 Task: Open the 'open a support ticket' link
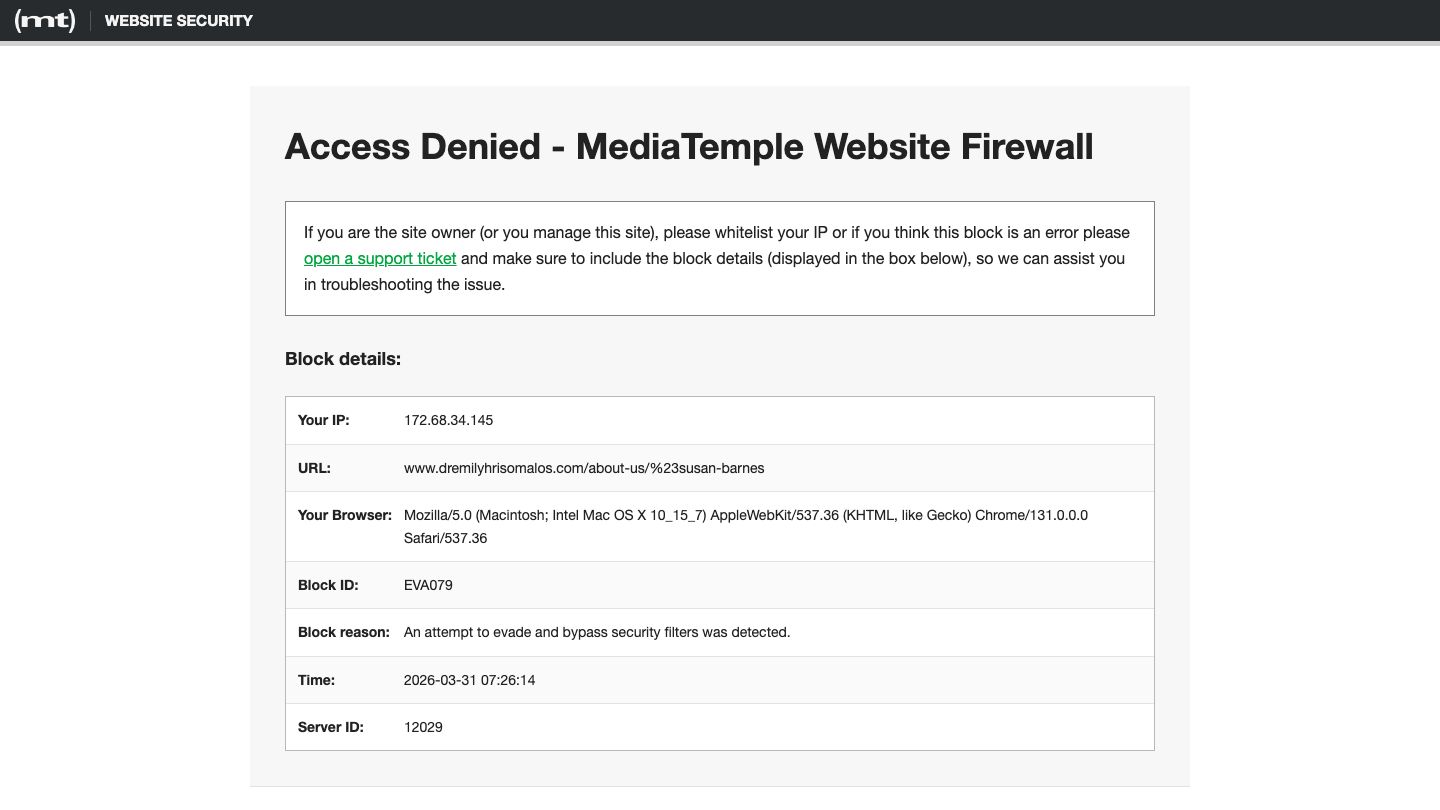pos(380,258)
